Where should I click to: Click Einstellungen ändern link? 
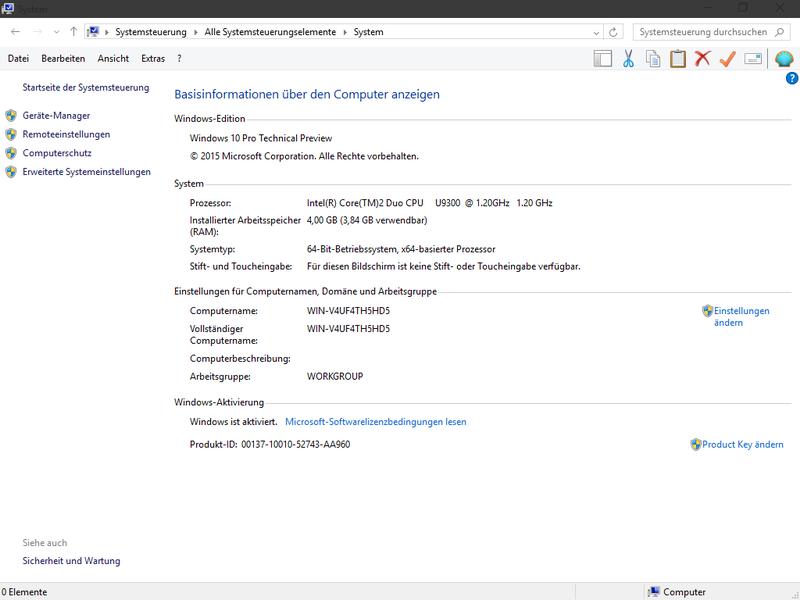click(741, 316)
